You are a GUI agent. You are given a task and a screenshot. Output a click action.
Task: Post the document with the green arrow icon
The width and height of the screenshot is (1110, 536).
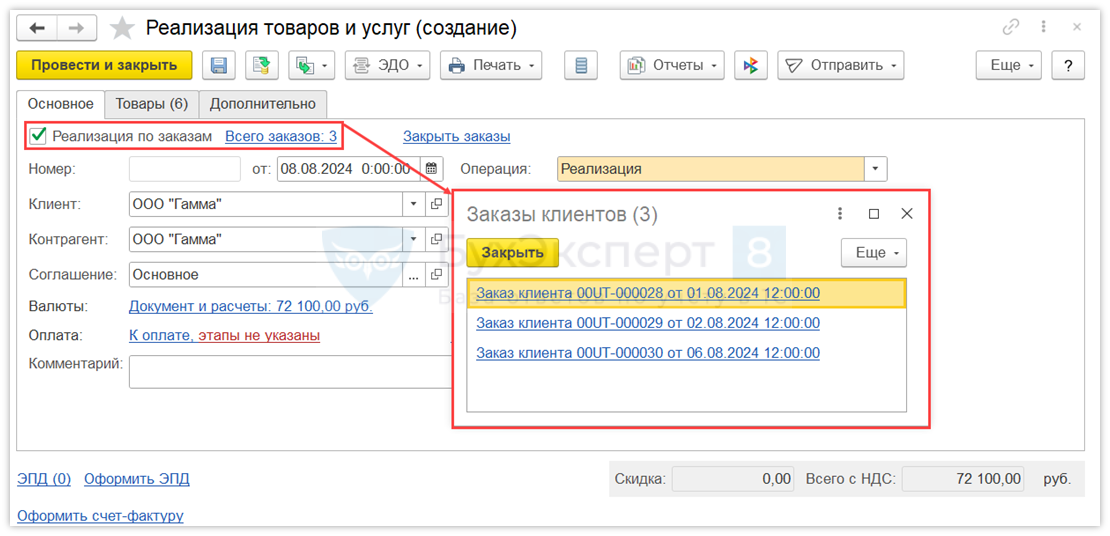tap(262, 65)
